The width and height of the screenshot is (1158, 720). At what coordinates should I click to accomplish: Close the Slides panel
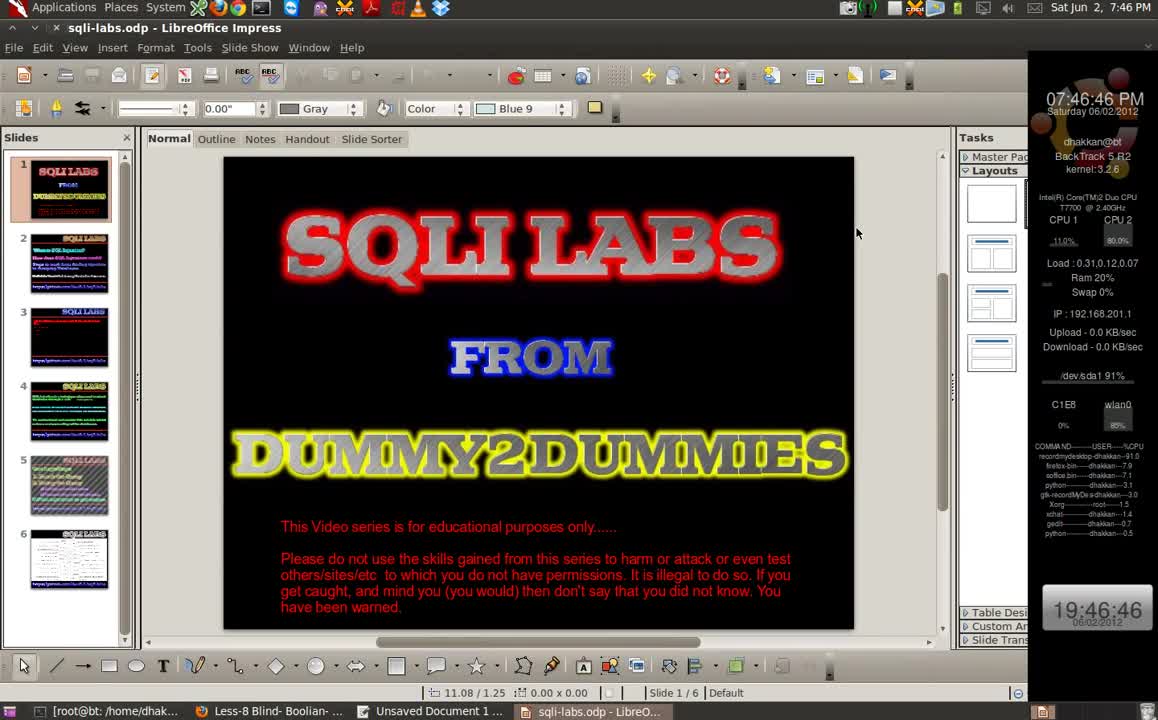click(126, 137)
